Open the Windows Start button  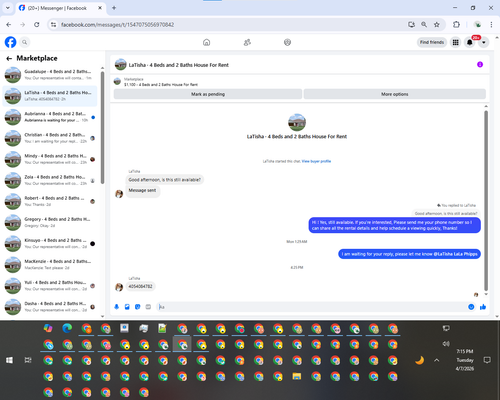click(9, 360)
